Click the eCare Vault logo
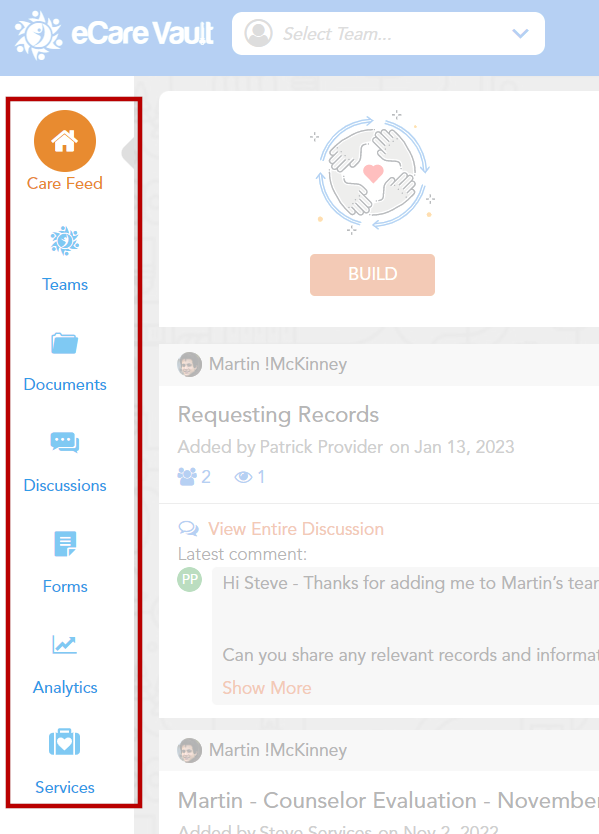The height and width of the screenshot is (834, 599). click(114, 35)
